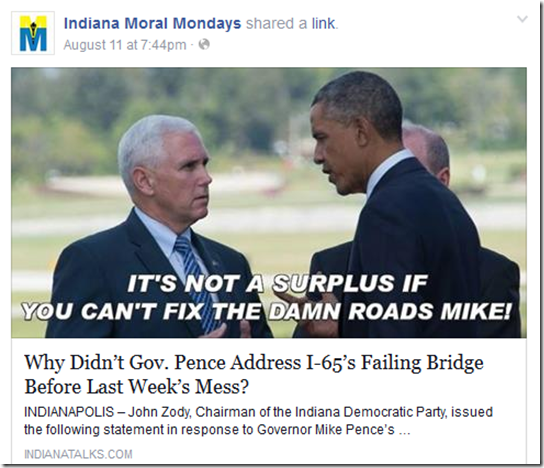Click the 'YOU CAN'T FIX THE DAMN ROADS MIKE!' caption
The height and width of the screenshot is (468, 544).
tap(266, 310)
